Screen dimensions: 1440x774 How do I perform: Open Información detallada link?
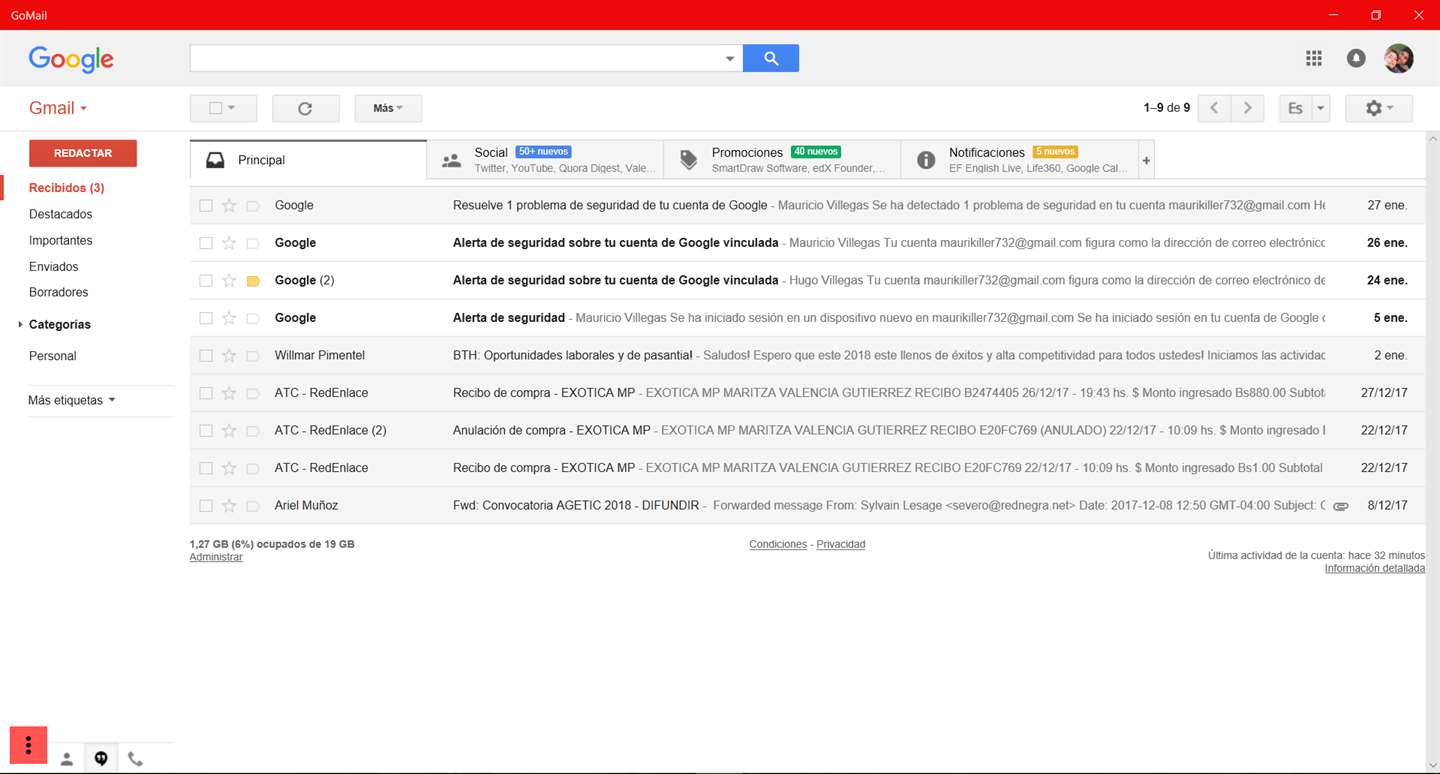pos(1375,568)
